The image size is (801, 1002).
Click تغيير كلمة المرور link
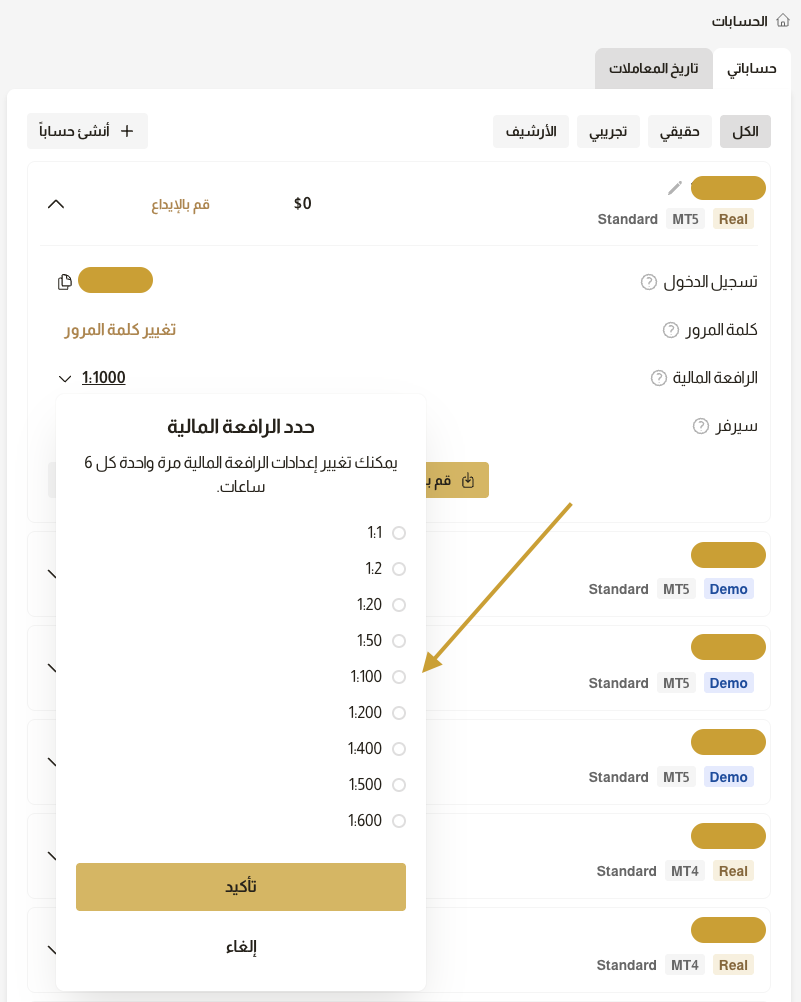point(120,330)
